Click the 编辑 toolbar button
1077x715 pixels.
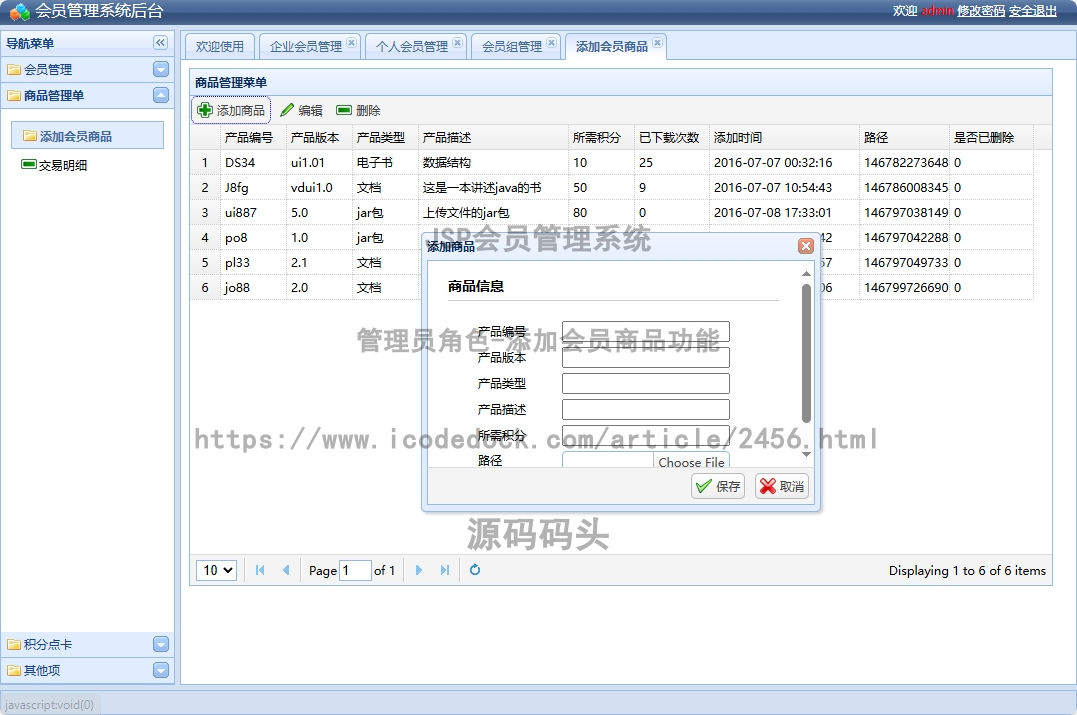(302, 110)
